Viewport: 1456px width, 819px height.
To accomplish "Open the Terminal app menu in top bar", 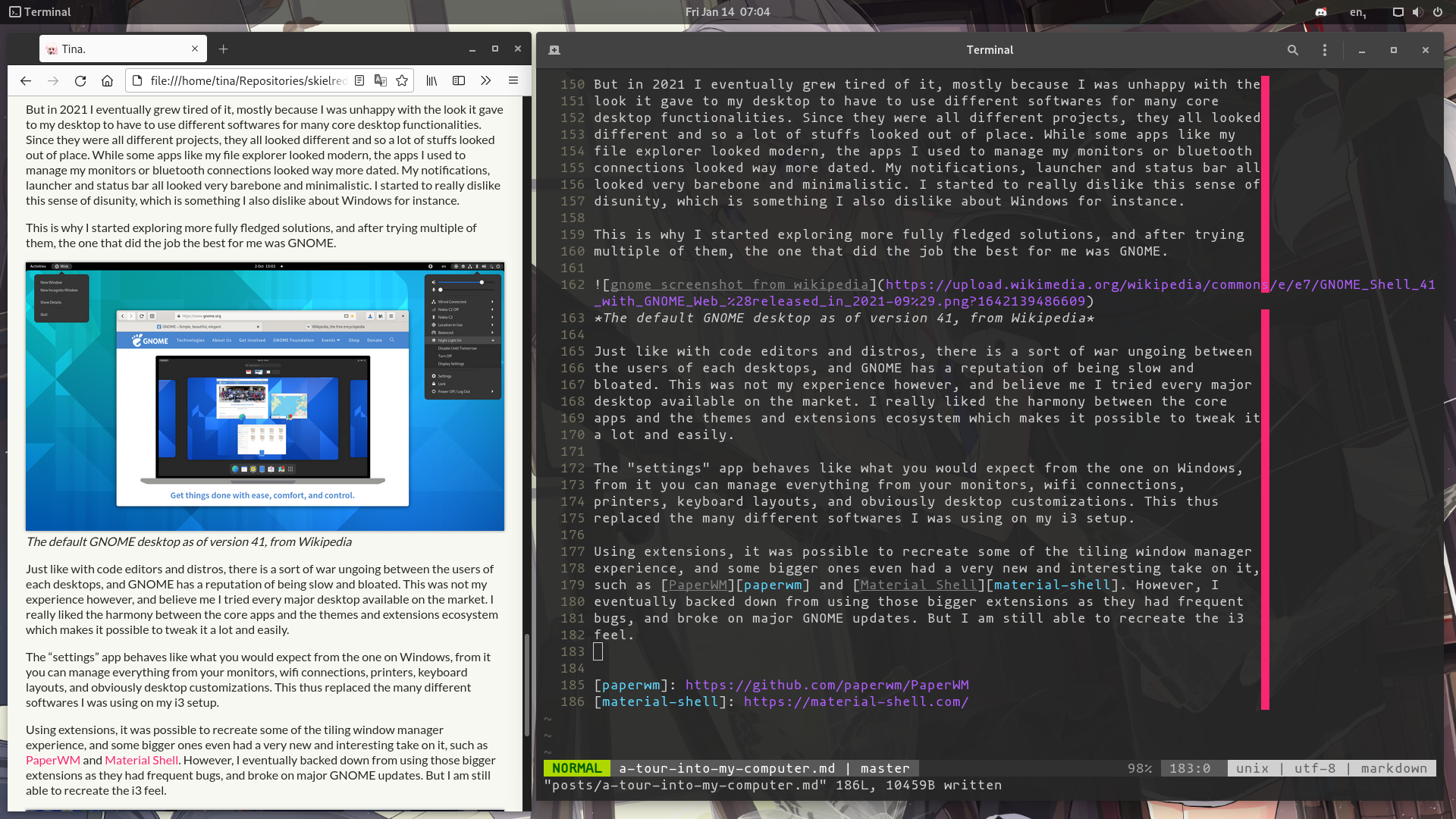I will click(x=40, y=11).
